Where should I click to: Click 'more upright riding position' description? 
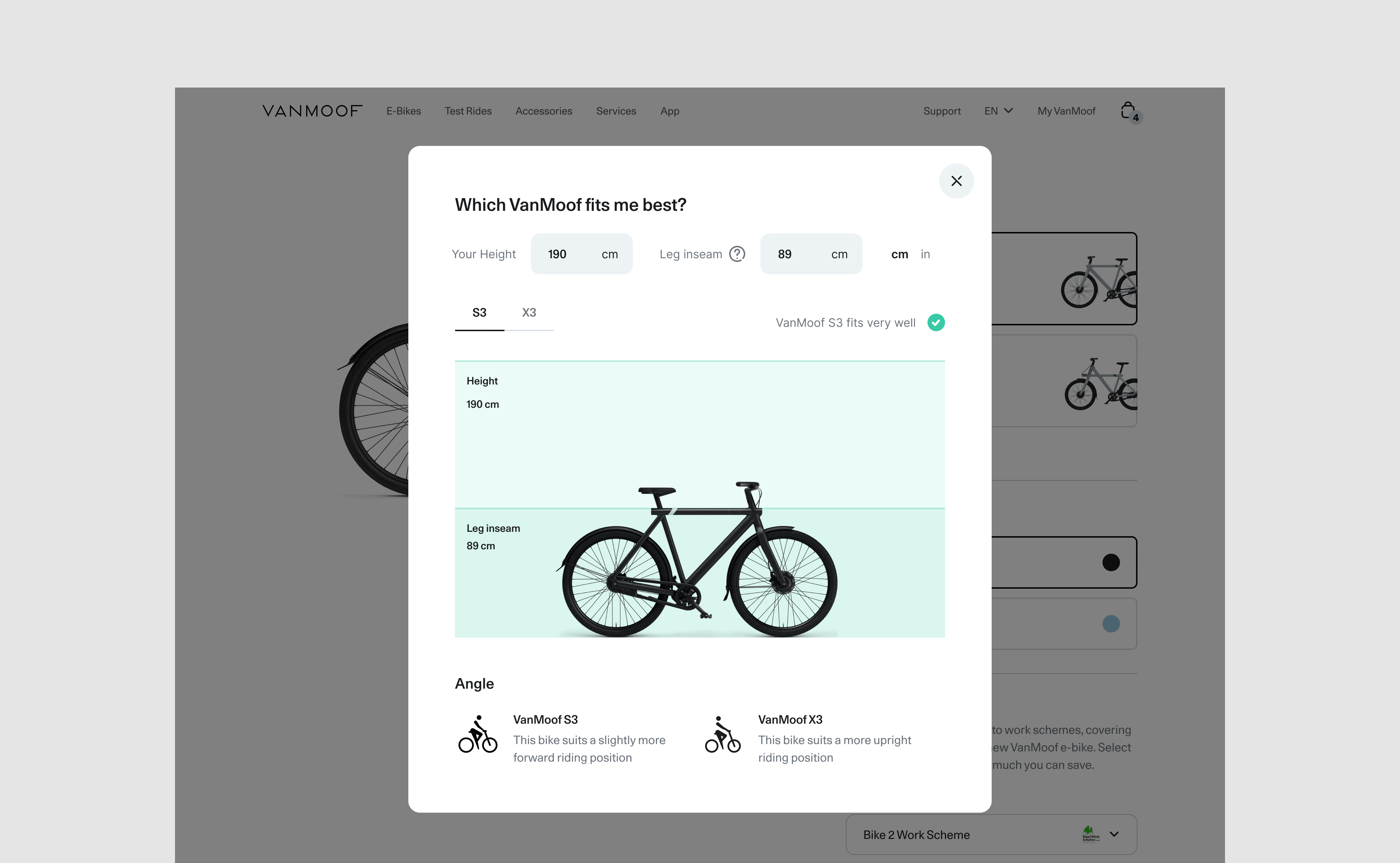835,749
